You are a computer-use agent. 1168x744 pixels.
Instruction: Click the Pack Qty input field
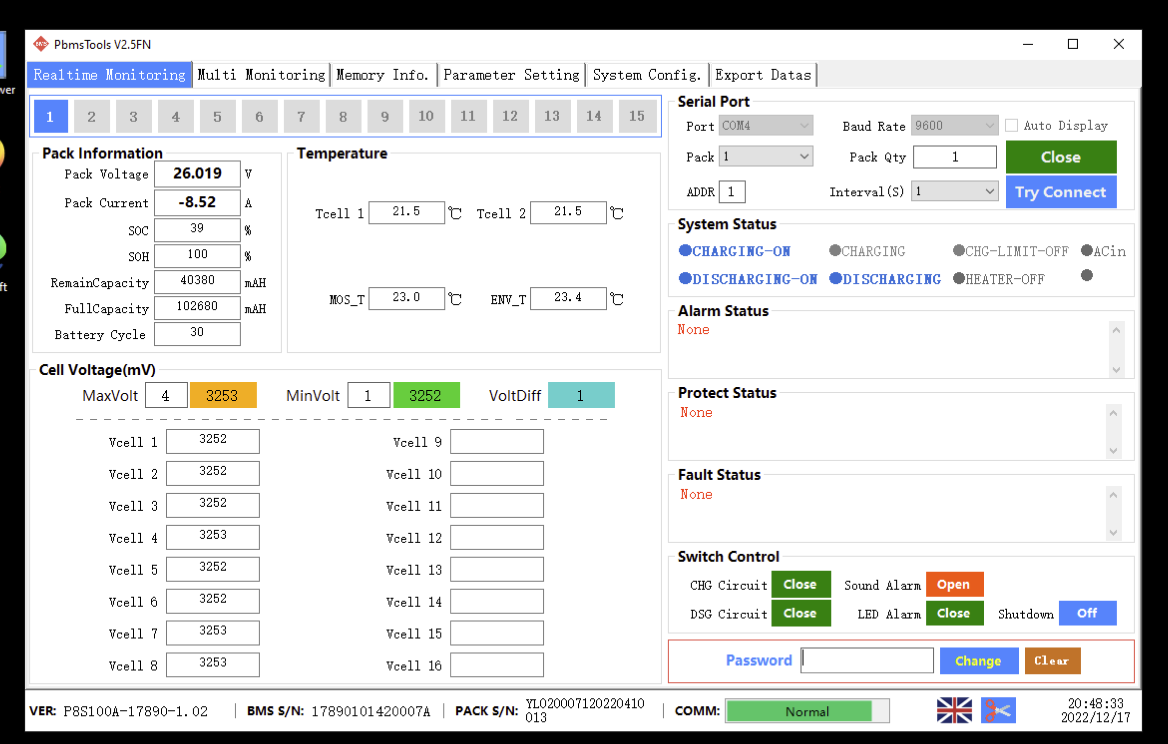(x=955, y=157)
